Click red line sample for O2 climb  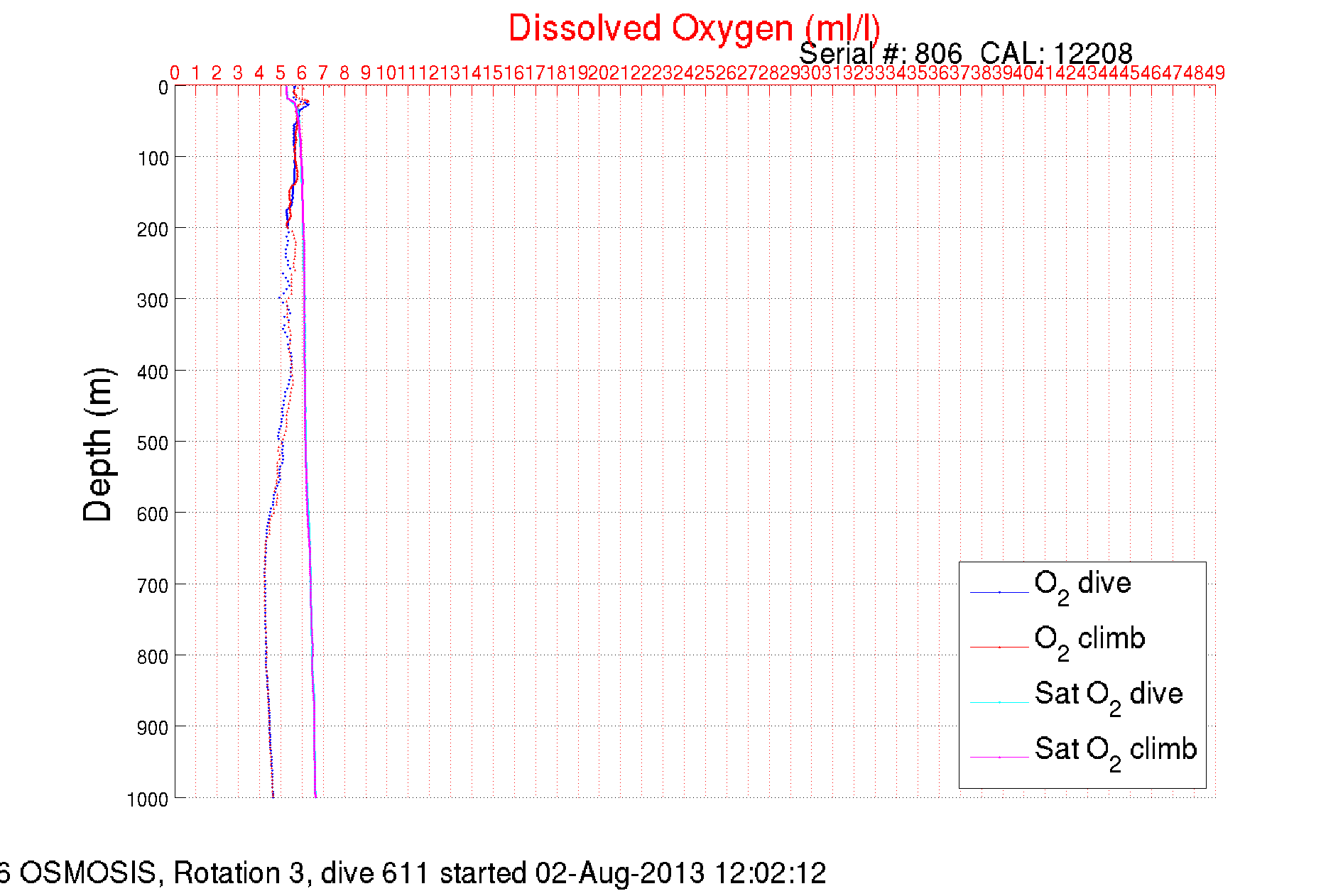999,648
